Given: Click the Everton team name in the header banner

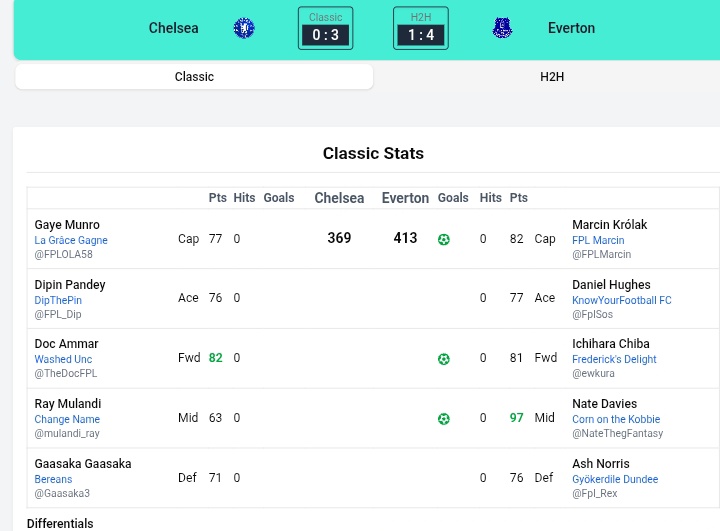Looking at the screenshot, I should click(571, 28).
